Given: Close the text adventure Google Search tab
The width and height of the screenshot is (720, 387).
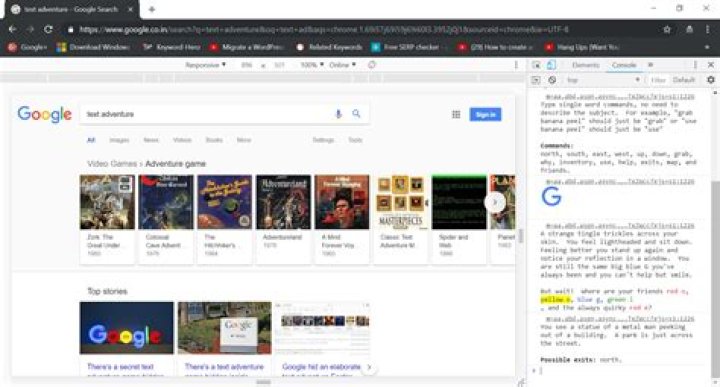Looking at the screenshot, I should pos(130,9).
